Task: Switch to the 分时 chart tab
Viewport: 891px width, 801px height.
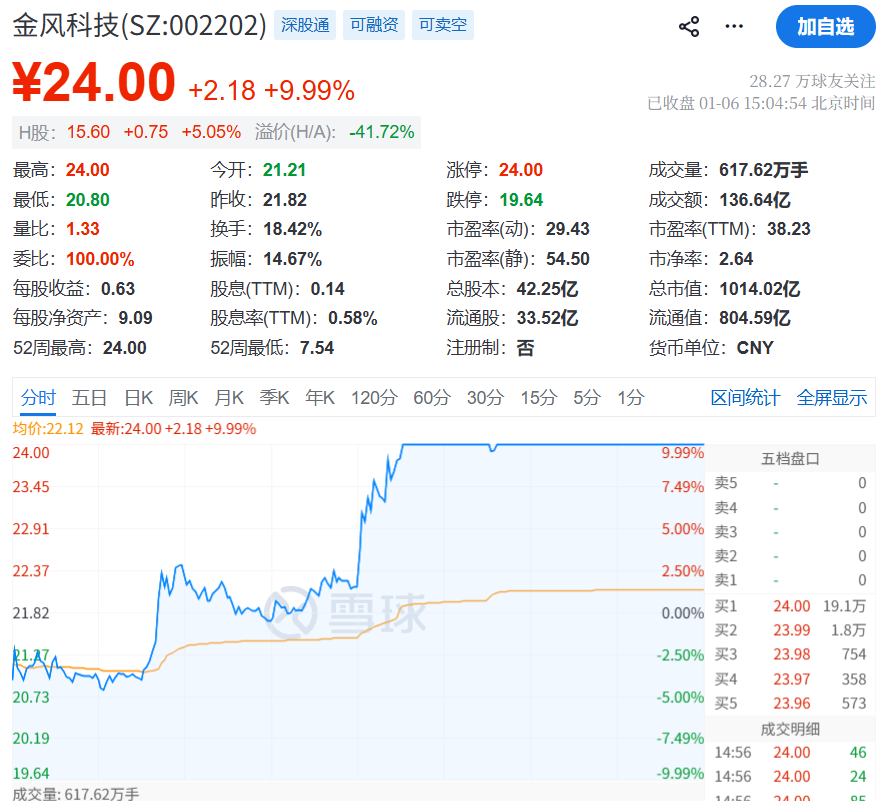Action: tap(38, 398)
